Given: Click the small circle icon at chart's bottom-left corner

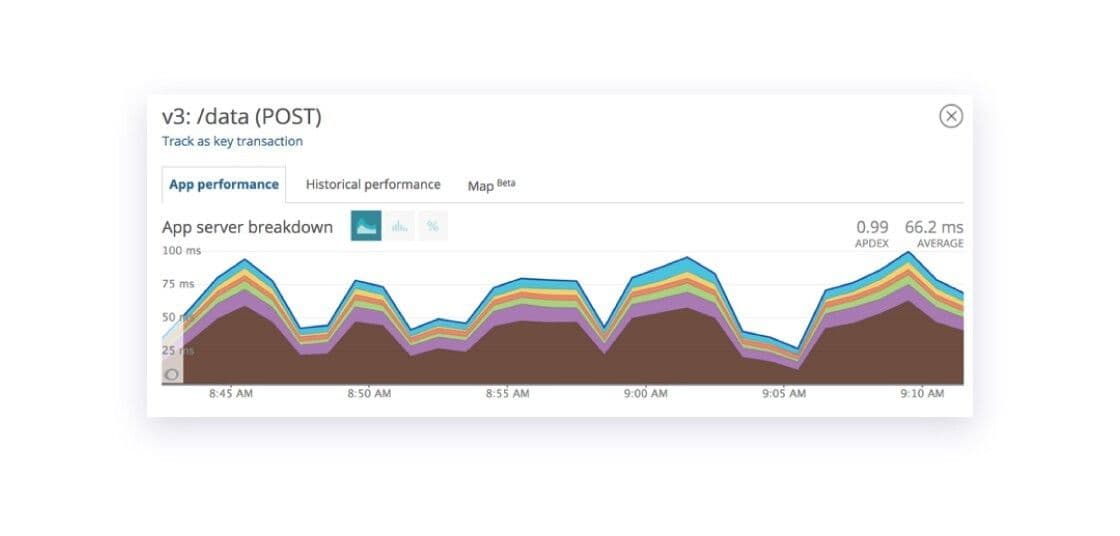Looking at the screenshot, I should pos(172,374).
